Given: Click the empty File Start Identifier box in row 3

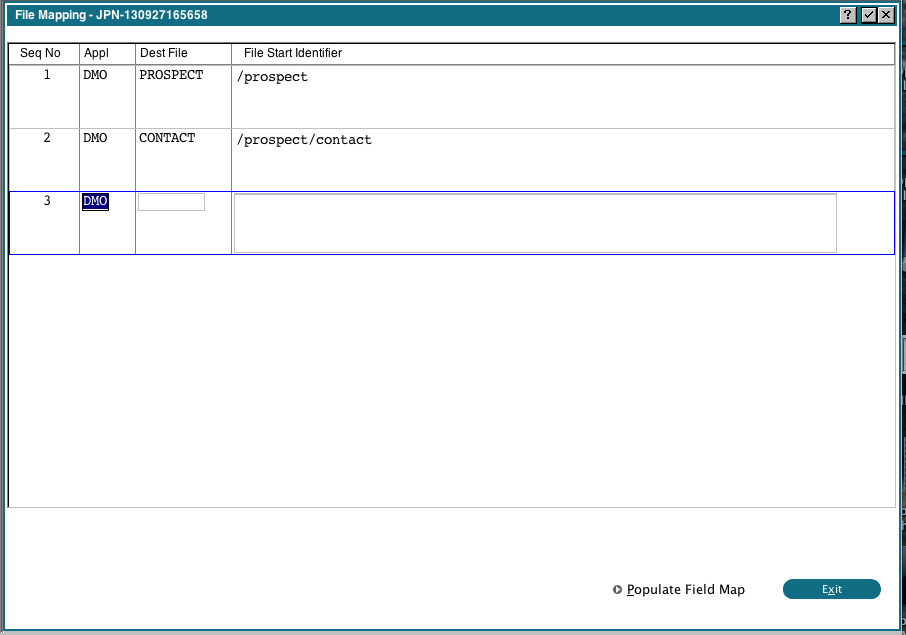Looking at the screenshot, I should point(534,222).
